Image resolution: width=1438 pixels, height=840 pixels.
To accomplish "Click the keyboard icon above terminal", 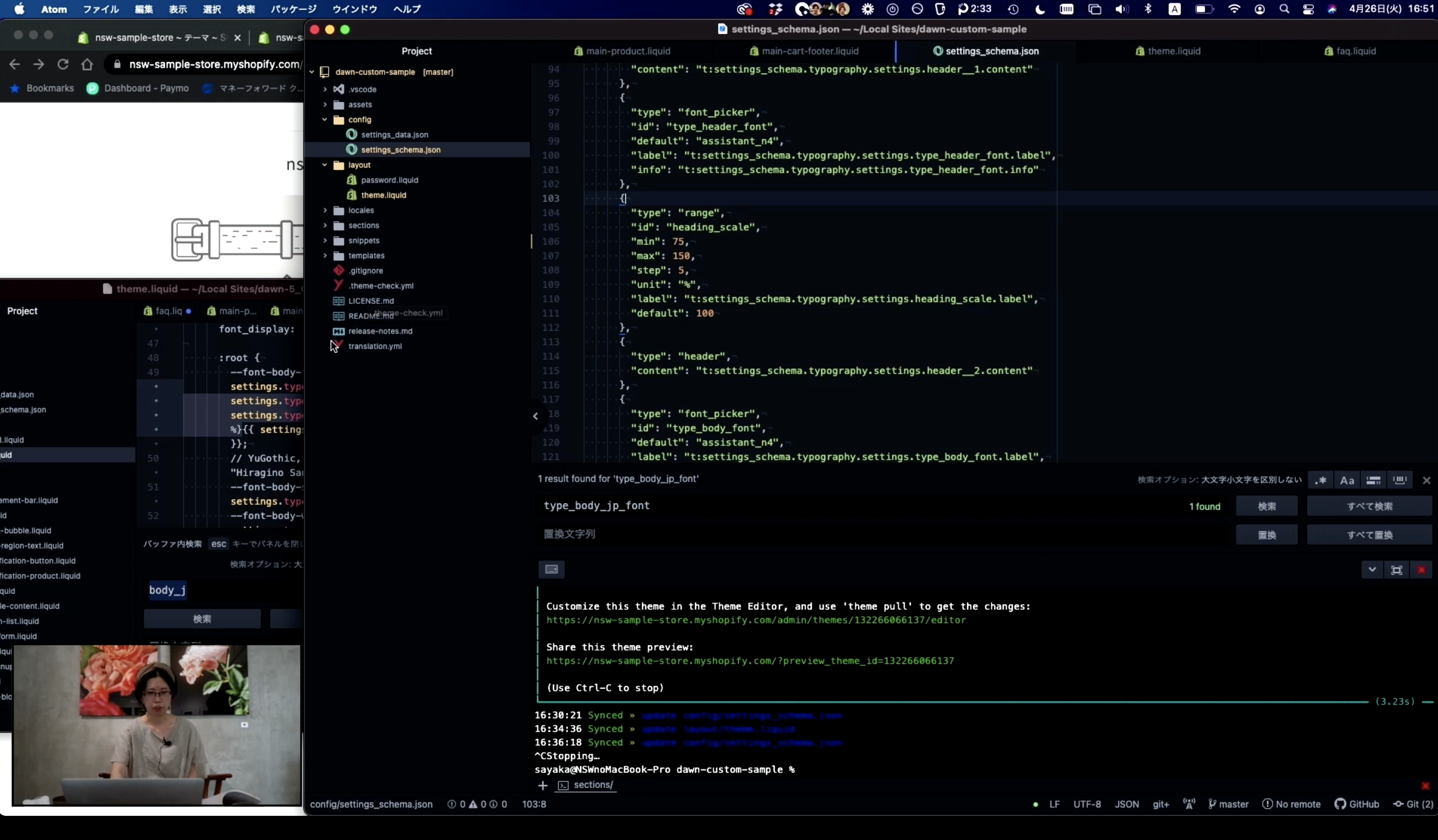I will coord(551,569).
